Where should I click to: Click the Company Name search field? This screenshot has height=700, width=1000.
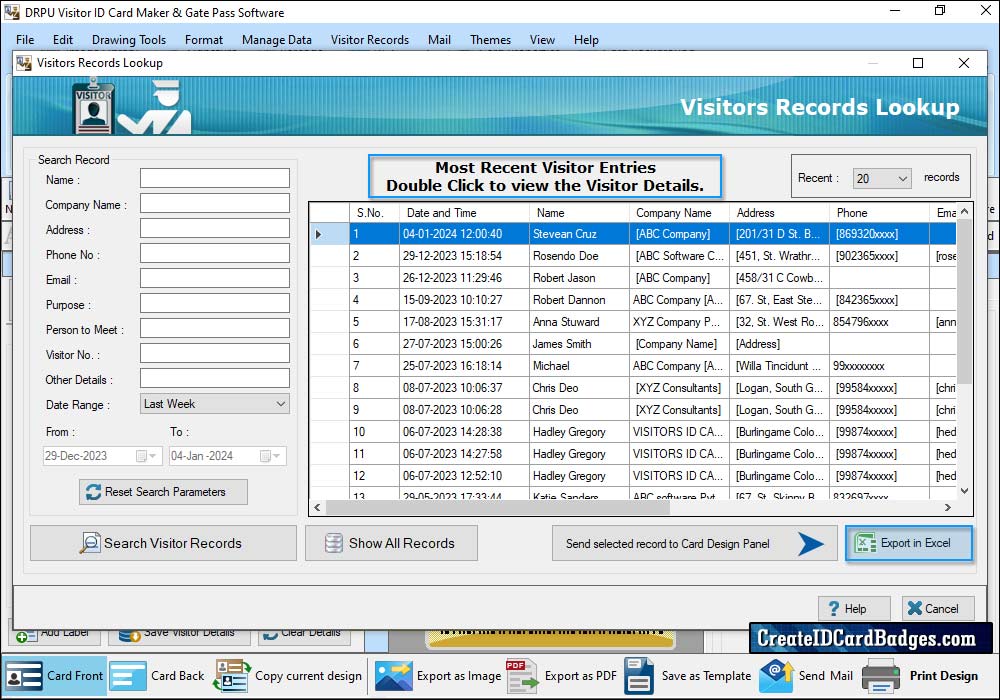pyautogui.click(x=215, y=203)
